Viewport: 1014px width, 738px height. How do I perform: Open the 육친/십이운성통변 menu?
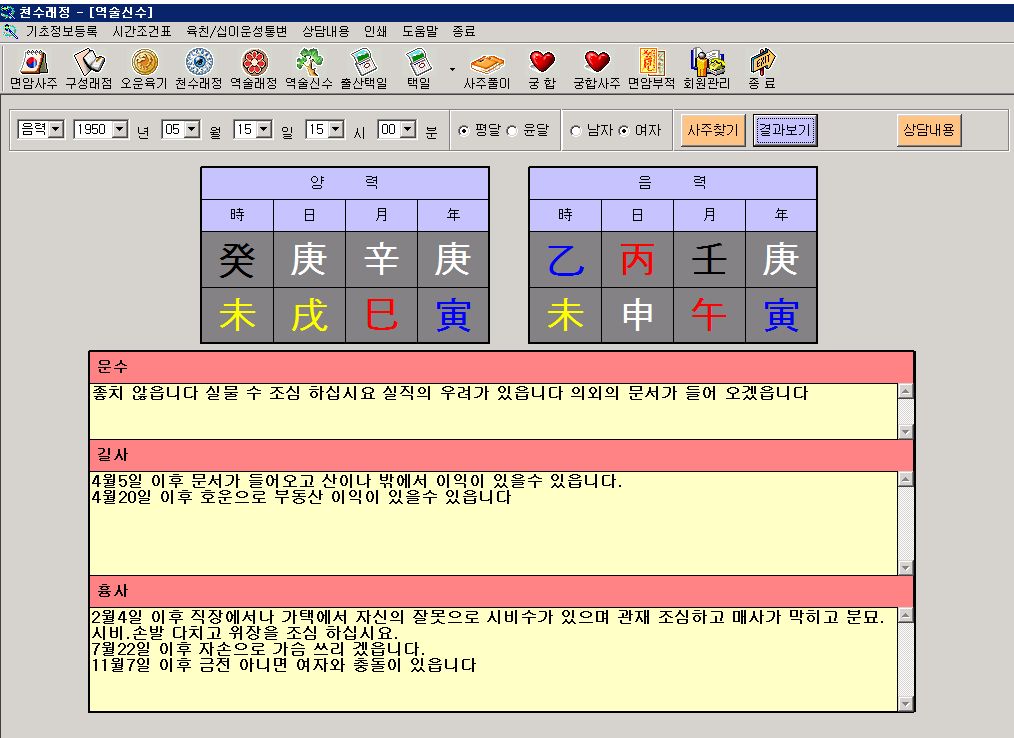coord(237,31)
